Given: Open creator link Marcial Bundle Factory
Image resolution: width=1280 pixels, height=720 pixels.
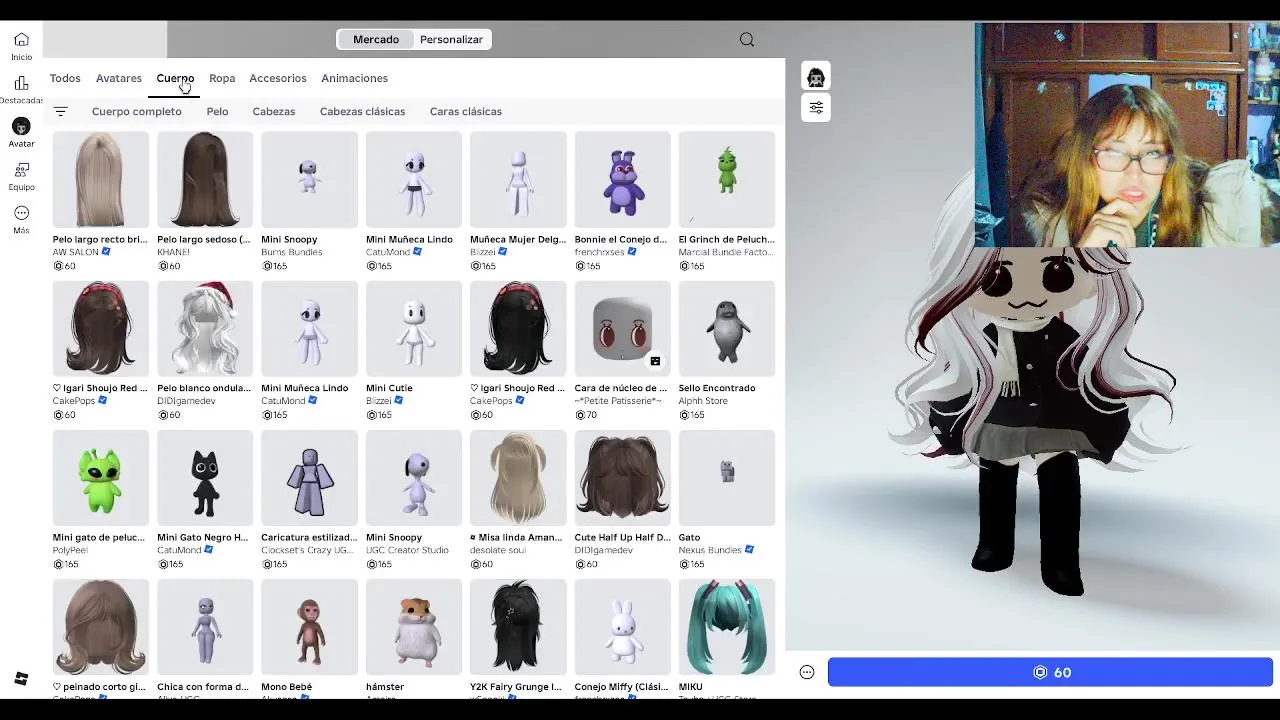Looking at the screenshot, I should (725, 252).
